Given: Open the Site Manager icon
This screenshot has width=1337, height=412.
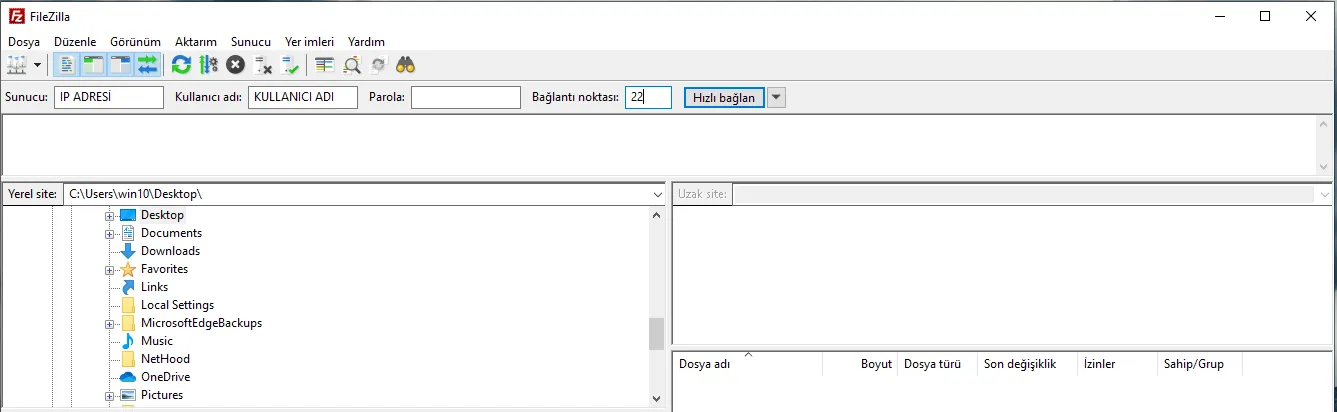Looking at the screenshot, I should point(17,65).
